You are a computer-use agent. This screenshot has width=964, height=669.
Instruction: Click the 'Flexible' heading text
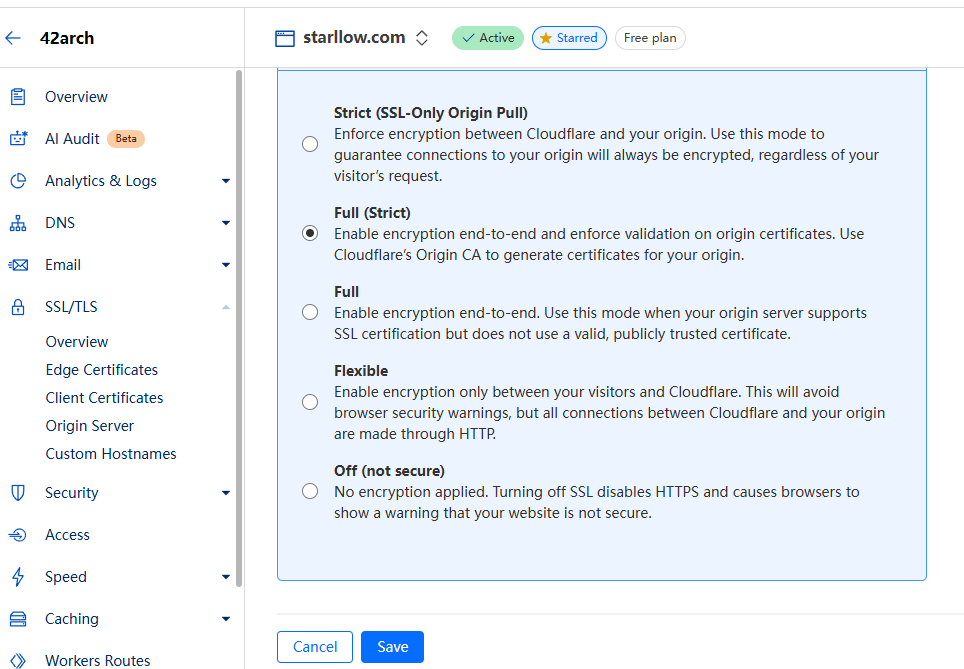coord(361,371)
